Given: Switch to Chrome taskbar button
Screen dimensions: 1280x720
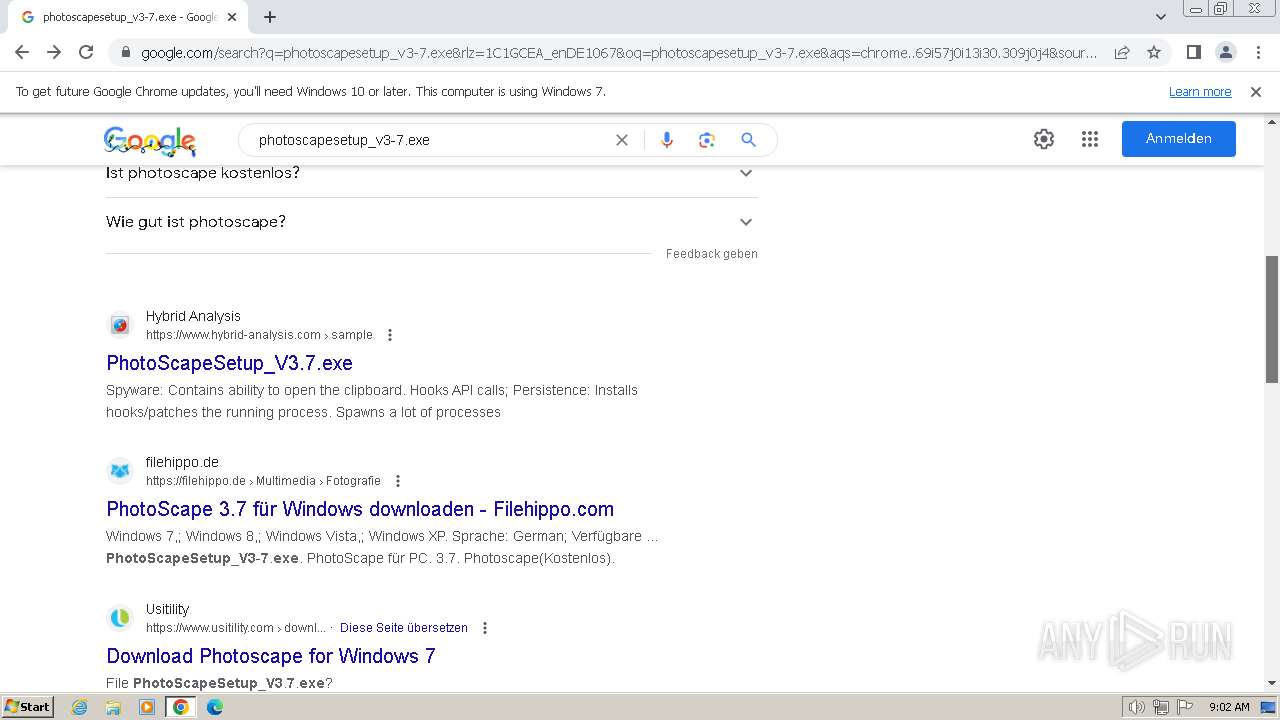Looking at the screenshot, I should [180, 707].
